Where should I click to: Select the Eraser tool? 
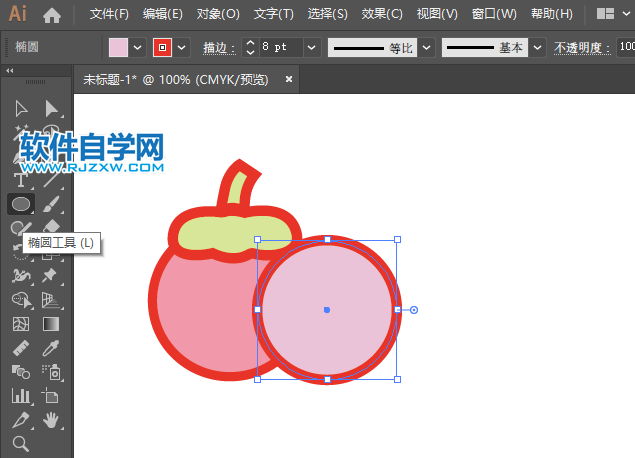click(x=51, y=226)
